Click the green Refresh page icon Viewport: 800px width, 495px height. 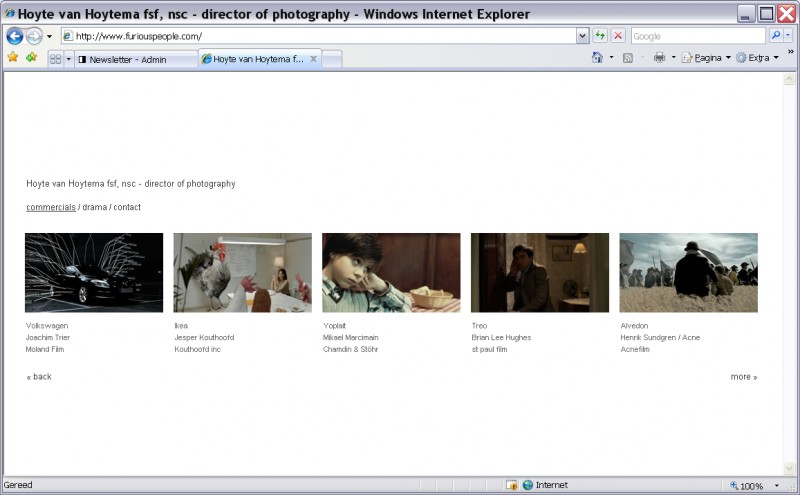tap(600, 36)
